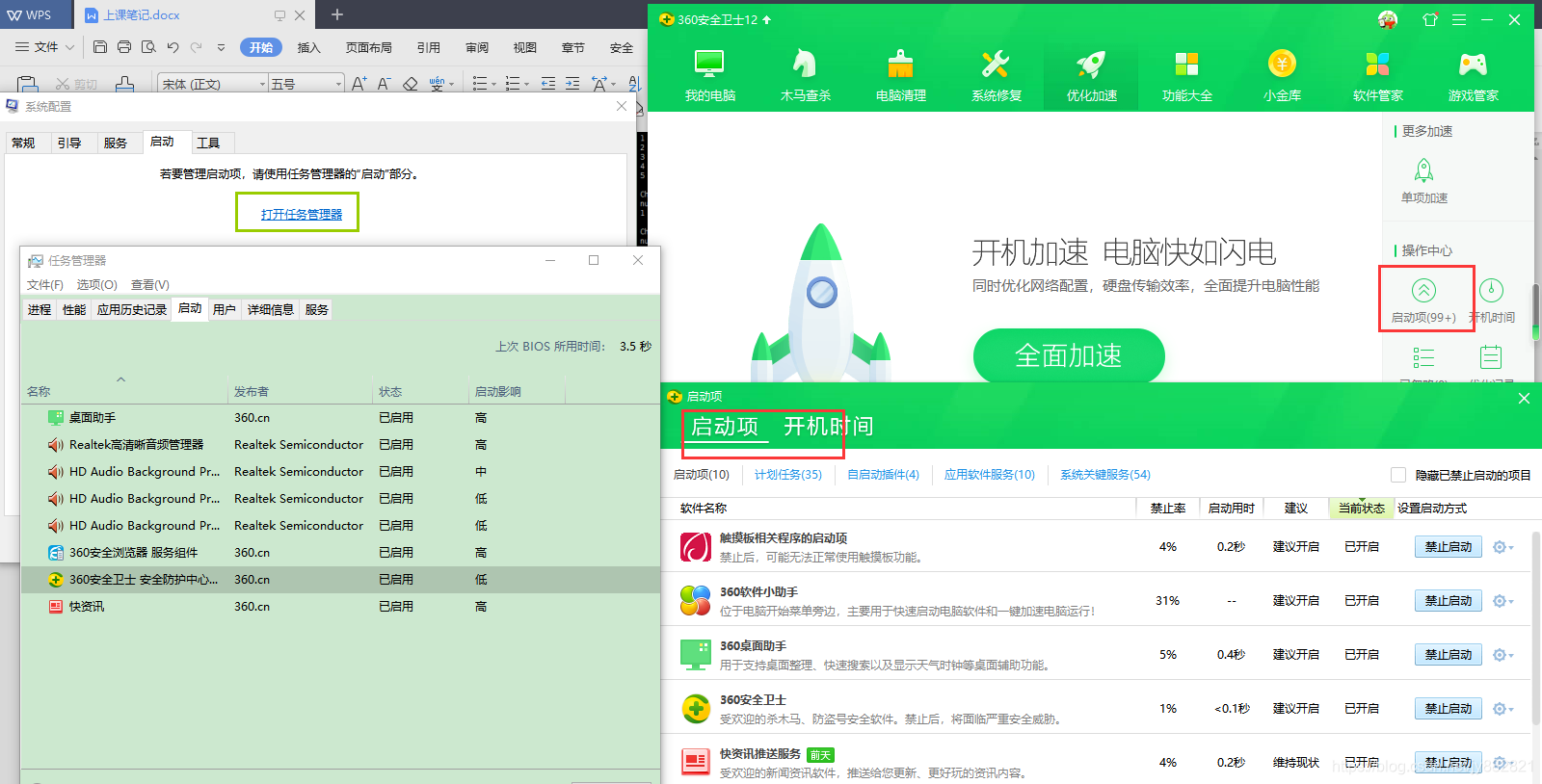Open 功能大全 feature grid icon

coord(1186,76)
